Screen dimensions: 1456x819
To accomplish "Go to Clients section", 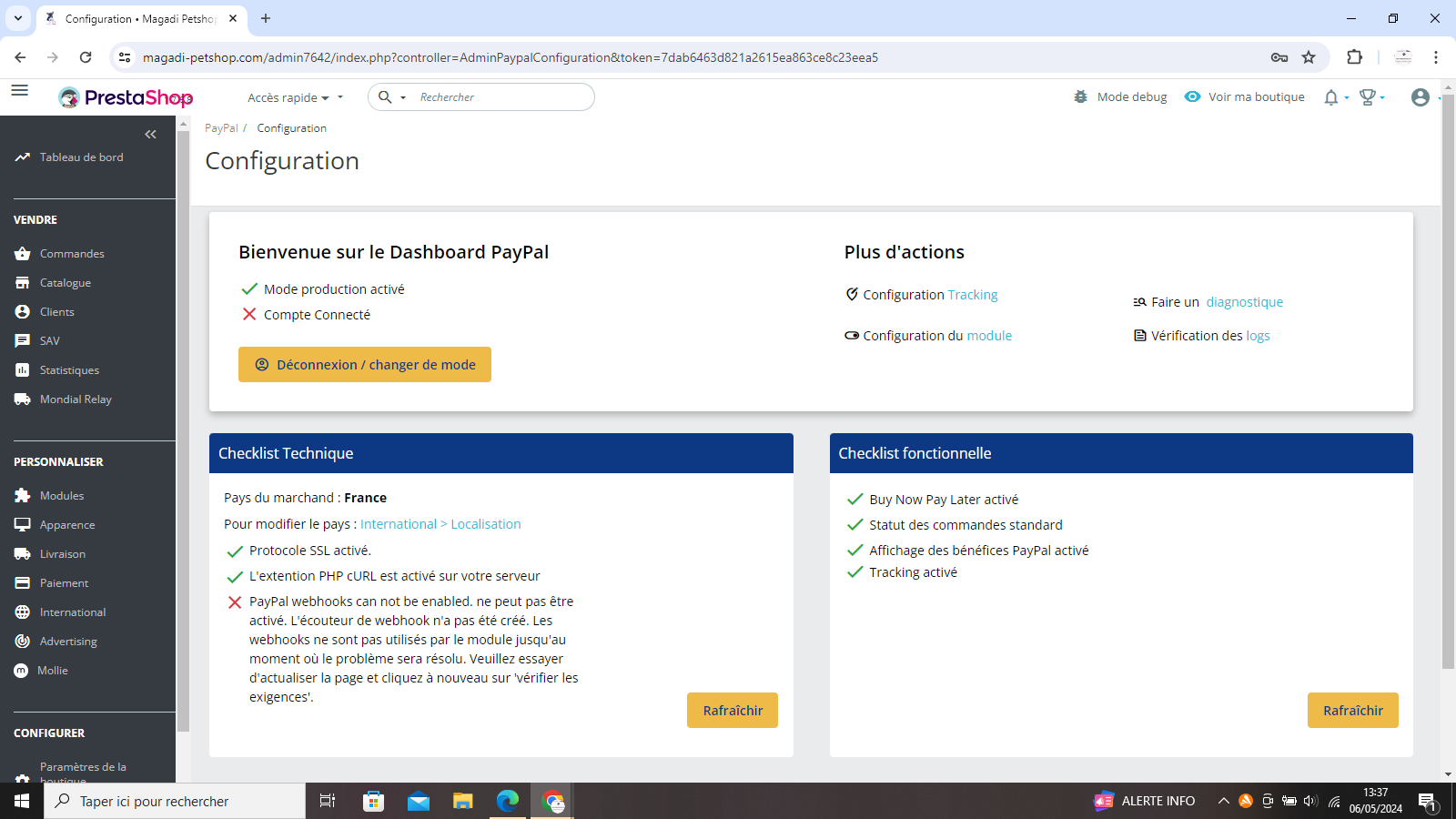I will 57,312.
